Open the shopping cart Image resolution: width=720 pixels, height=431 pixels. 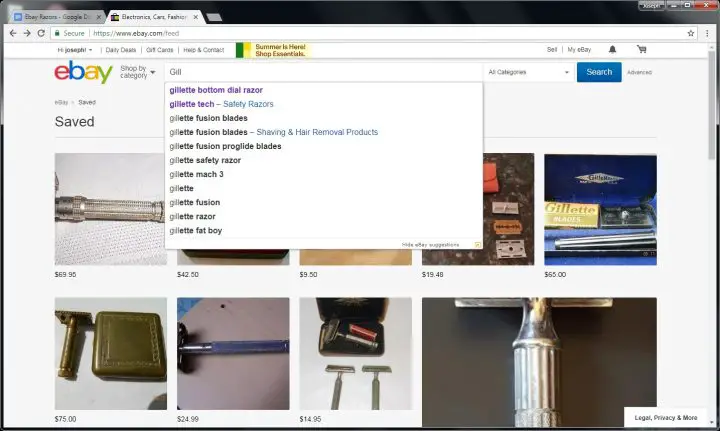(641, 49)
